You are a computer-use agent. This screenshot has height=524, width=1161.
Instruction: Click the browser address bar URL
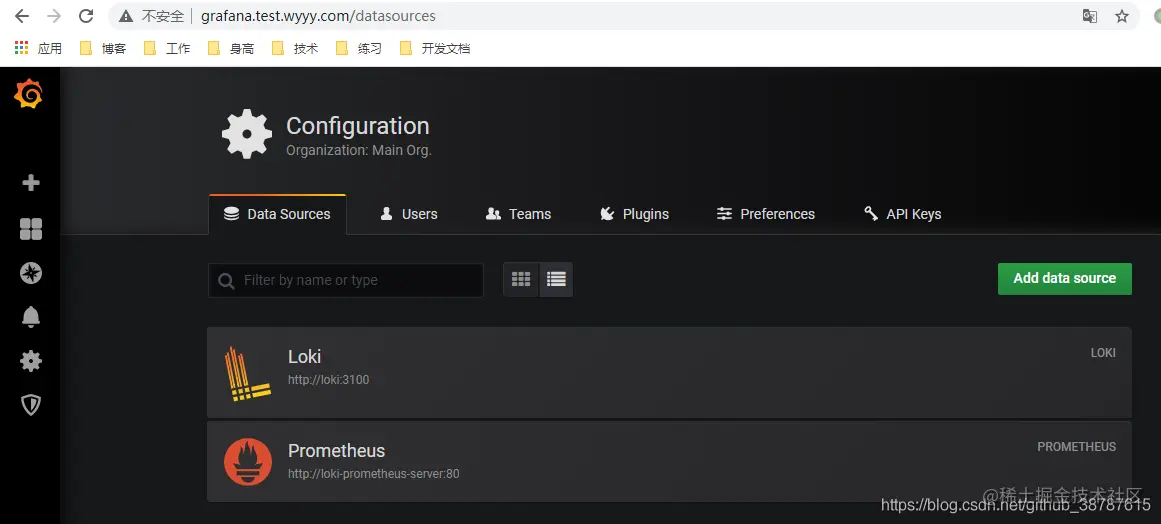pos(318,16)
